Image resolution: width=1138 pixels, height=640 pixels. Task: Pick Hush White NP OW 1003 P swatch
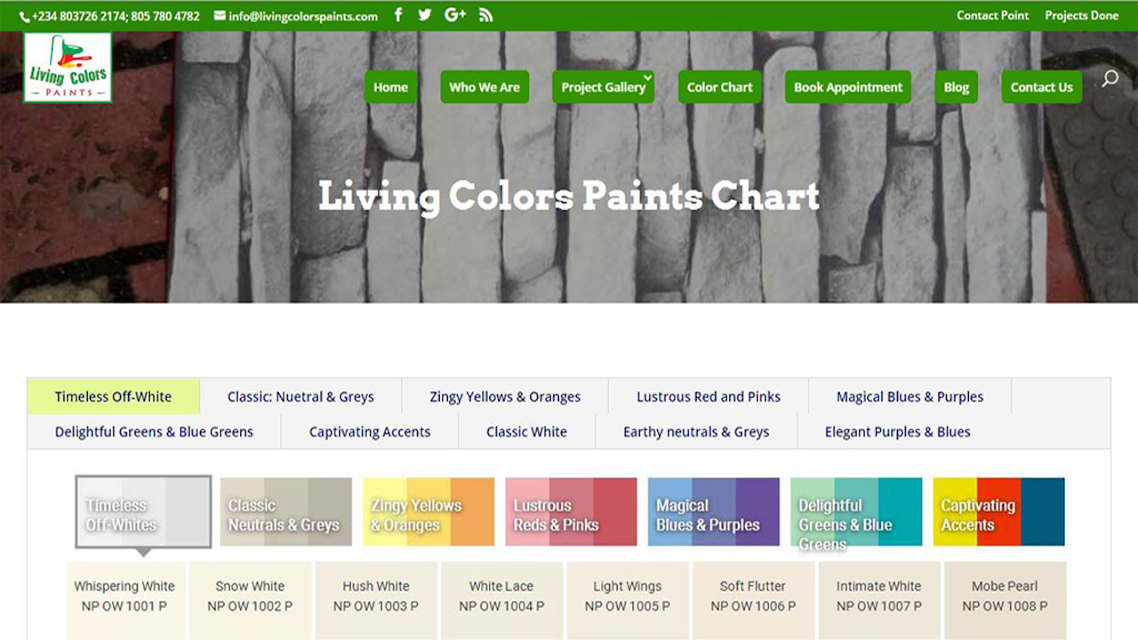point(376,600)
